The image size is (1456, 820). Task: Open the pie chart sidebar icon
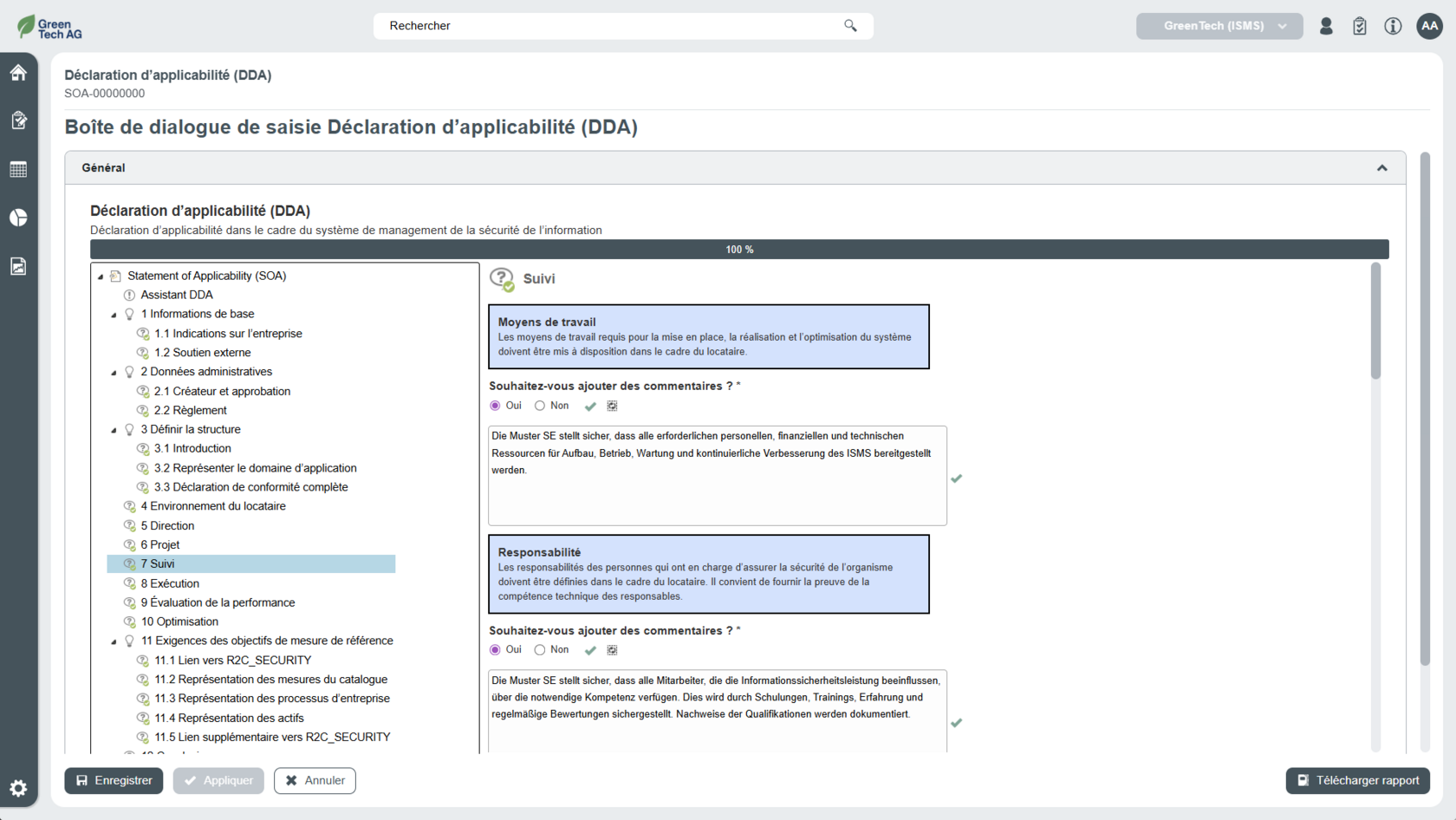[x=18, y=218]
